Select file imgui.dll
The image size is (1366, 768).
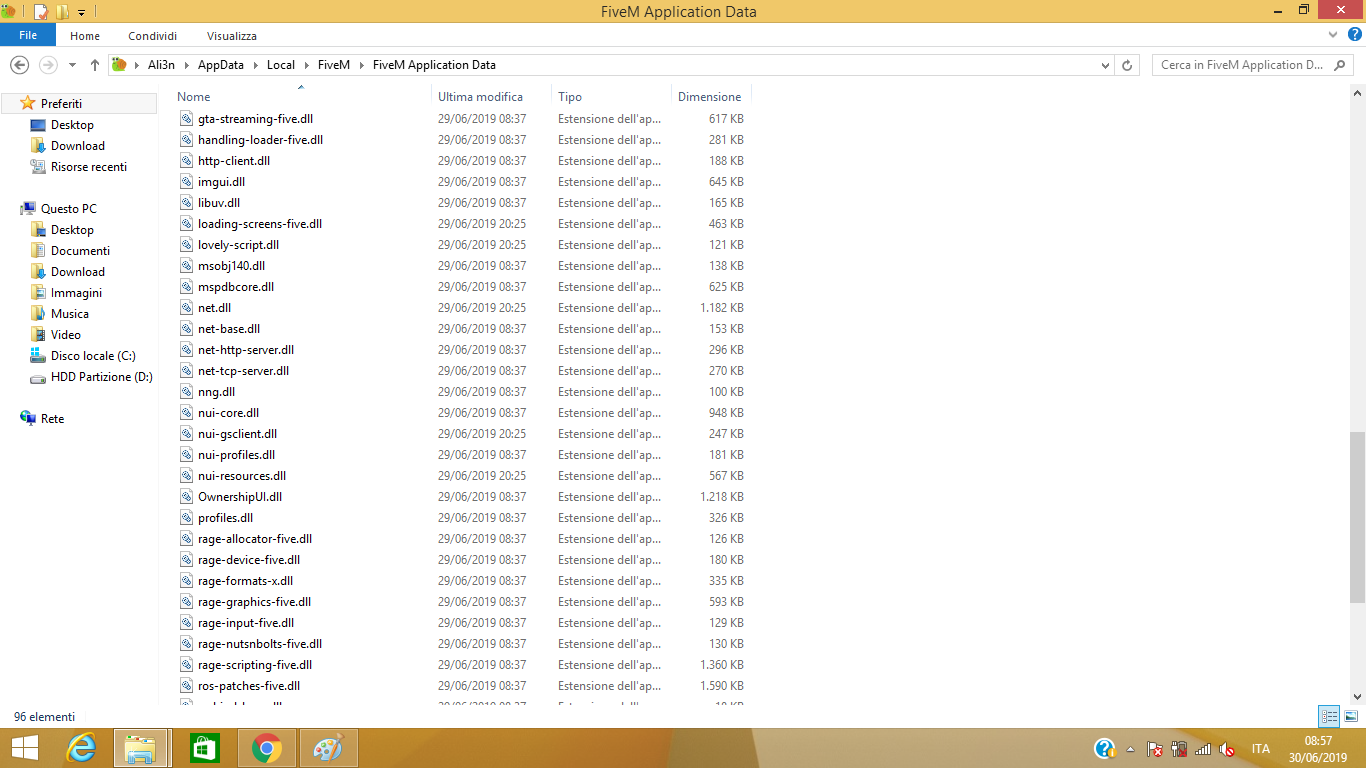point(221,182)
